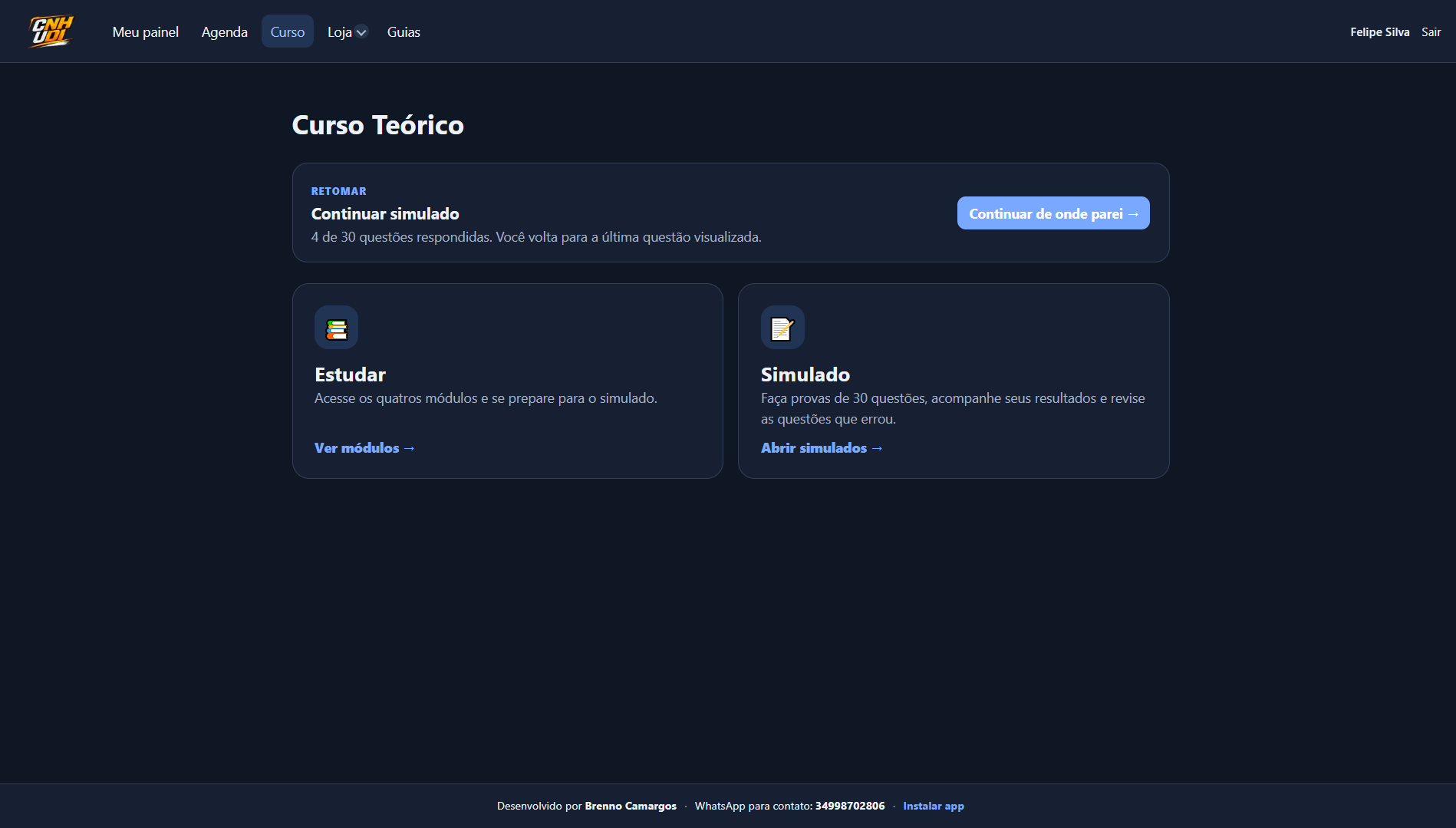Click Instalar app in footer
Screen dimensions: 1456x828
pos(934,806)
